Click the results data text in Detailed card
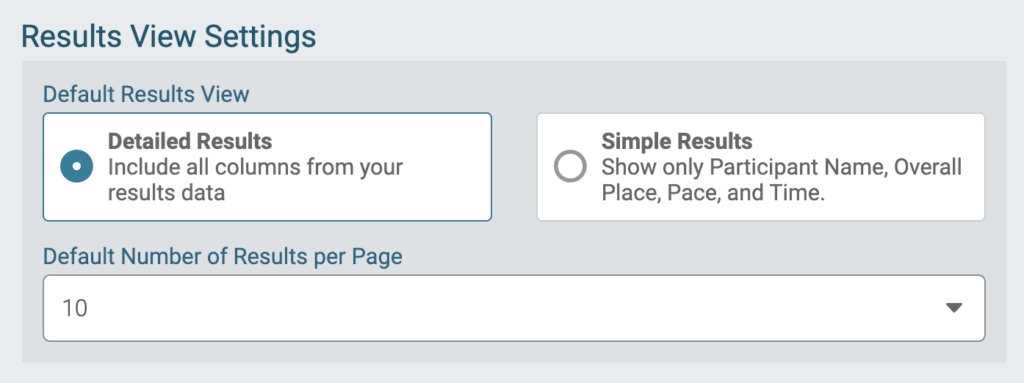 click(x=167, y=193)
